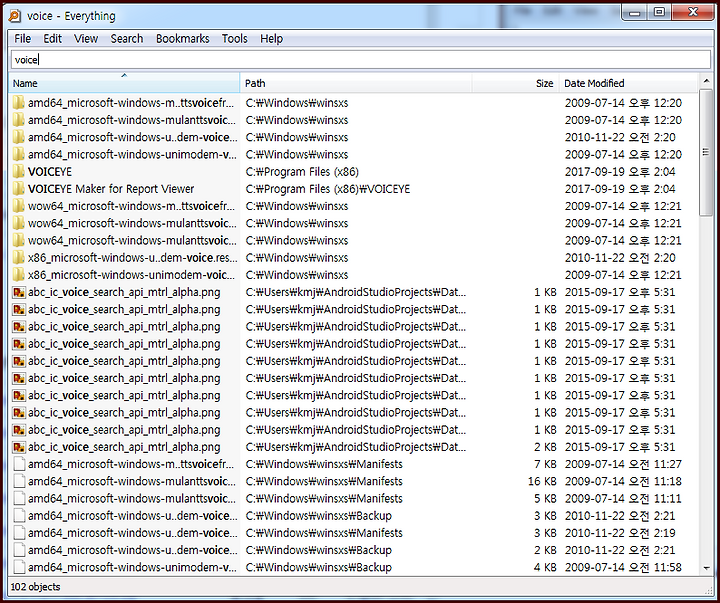
Task: Click the scrollbar up arrow of the results list
Action: 706,81
